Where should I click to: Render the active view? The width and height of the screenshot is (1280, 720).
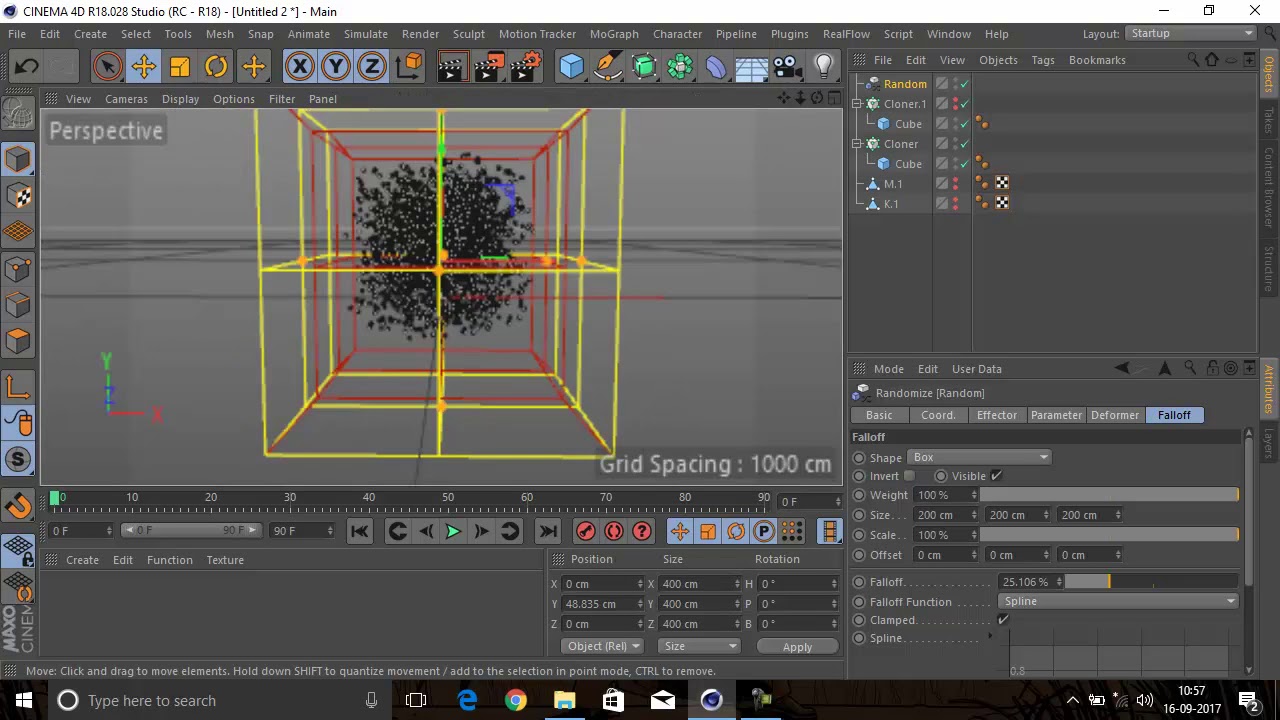451,67
